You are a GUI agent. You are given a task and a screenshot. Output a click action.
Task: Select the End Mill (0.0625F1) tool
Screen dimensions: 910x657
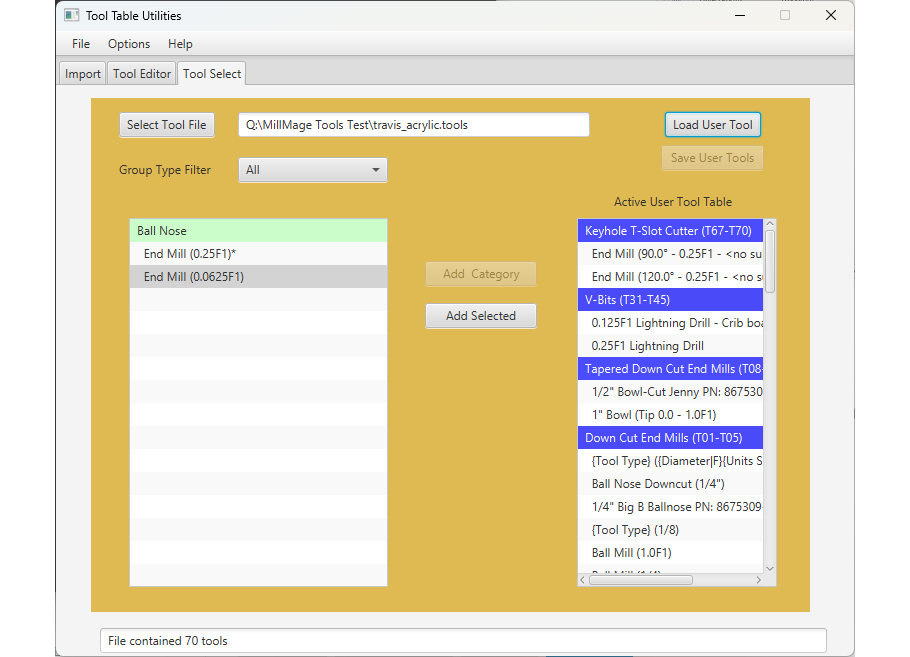(258, 276)
